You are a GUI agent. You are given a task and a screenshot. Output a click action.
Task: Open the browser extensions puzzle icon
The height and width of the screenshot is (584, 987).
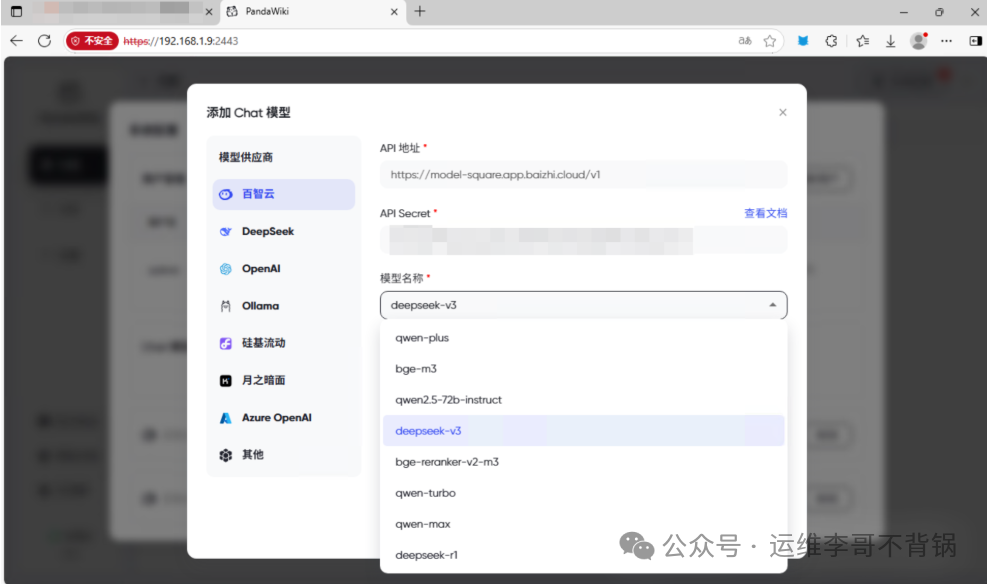point(831,41)
